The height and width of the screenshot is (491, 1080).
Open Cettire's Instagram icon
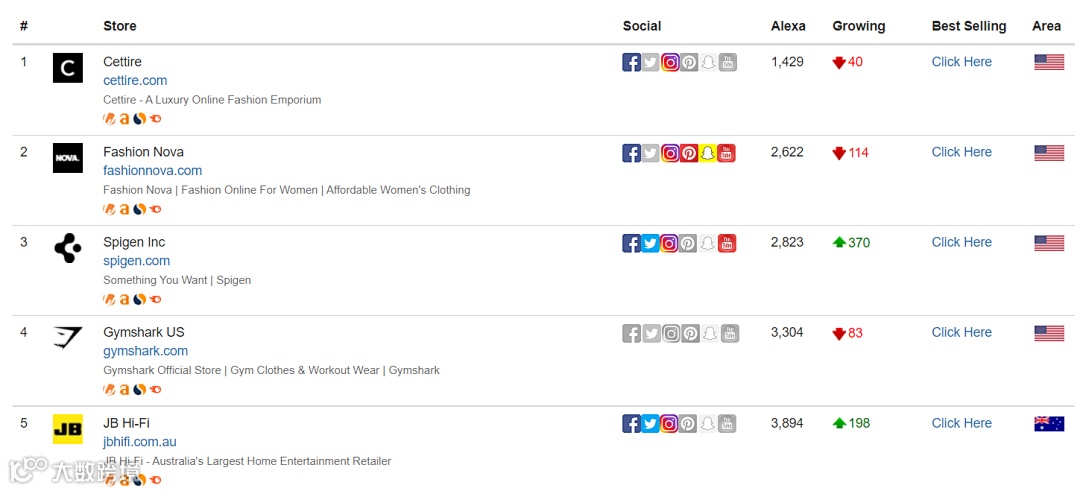click(670, 62)
